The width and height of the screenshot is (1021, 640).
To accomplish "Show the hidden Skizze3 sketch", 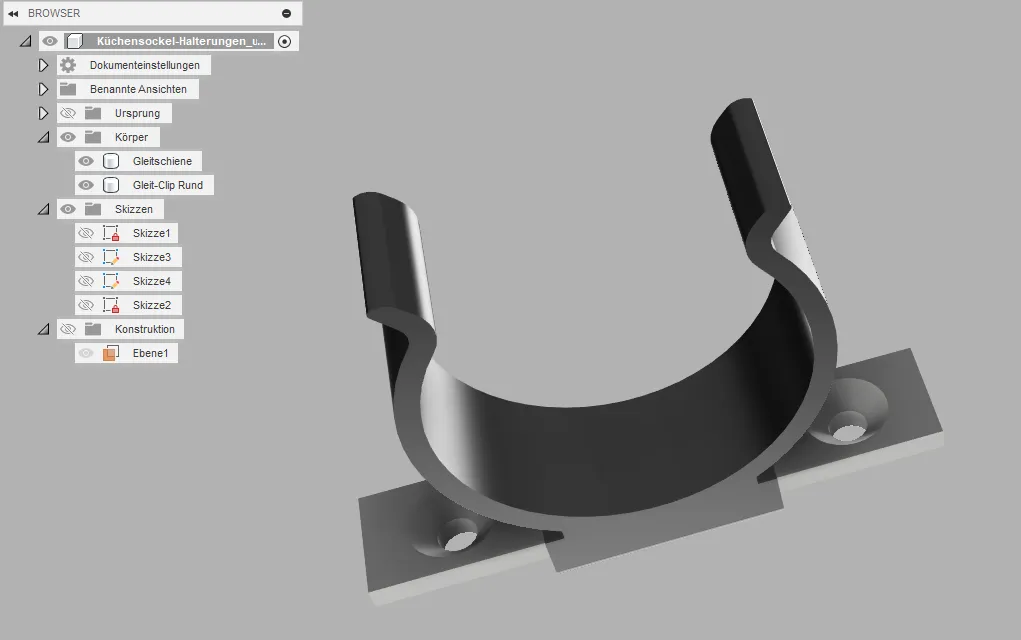I will point(86,257).
